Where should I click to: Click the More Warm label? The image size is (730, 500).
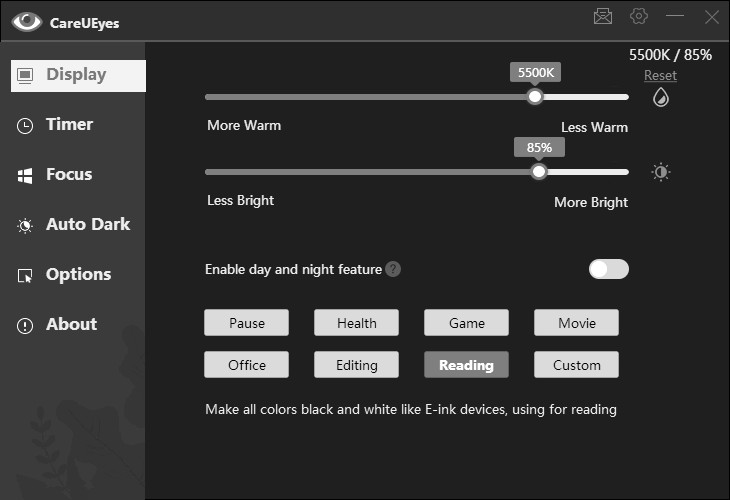click(244, 125)
